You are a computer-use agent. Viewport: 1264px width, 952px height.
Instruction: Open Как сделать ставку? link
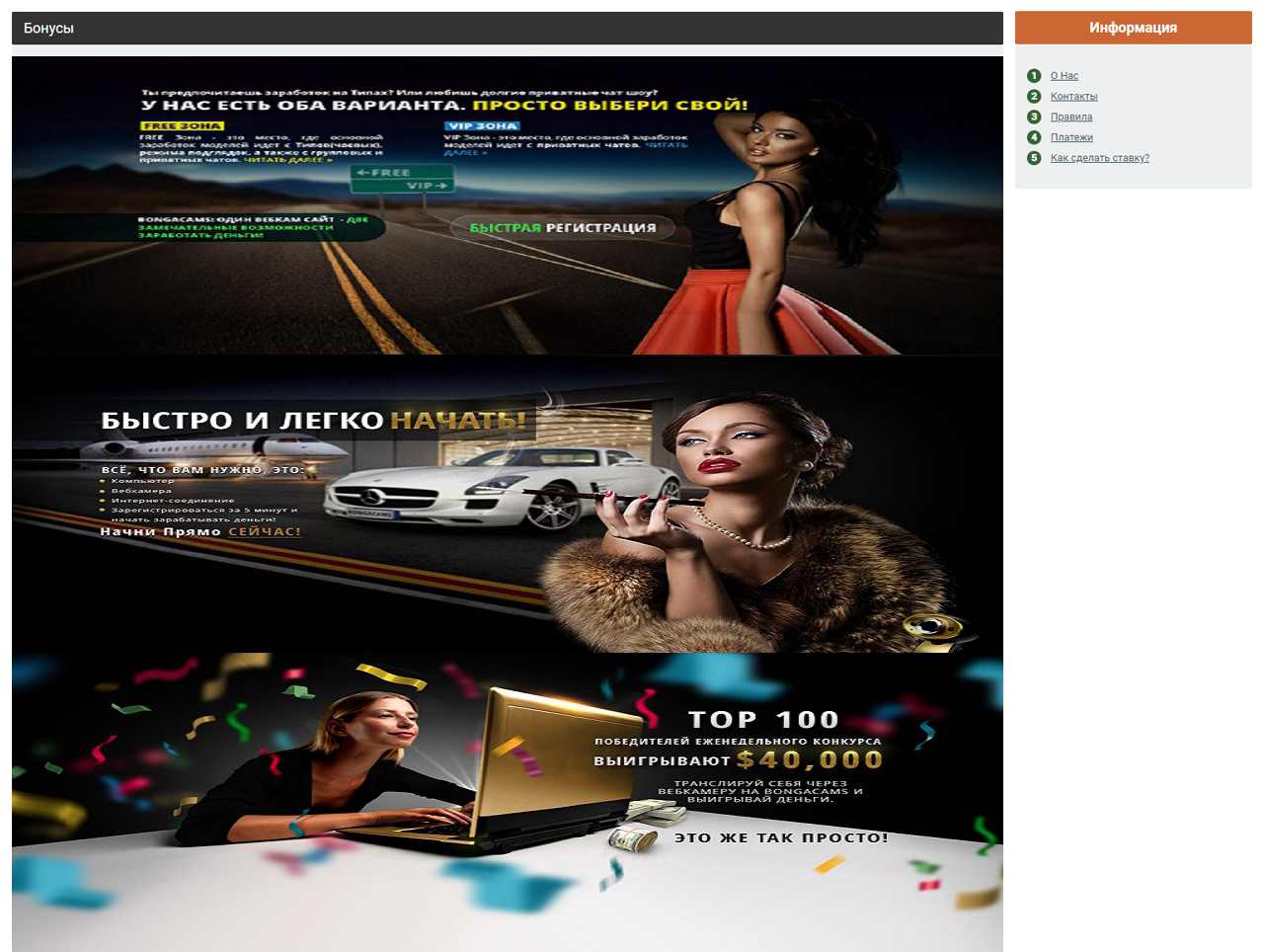(1099, 158)
